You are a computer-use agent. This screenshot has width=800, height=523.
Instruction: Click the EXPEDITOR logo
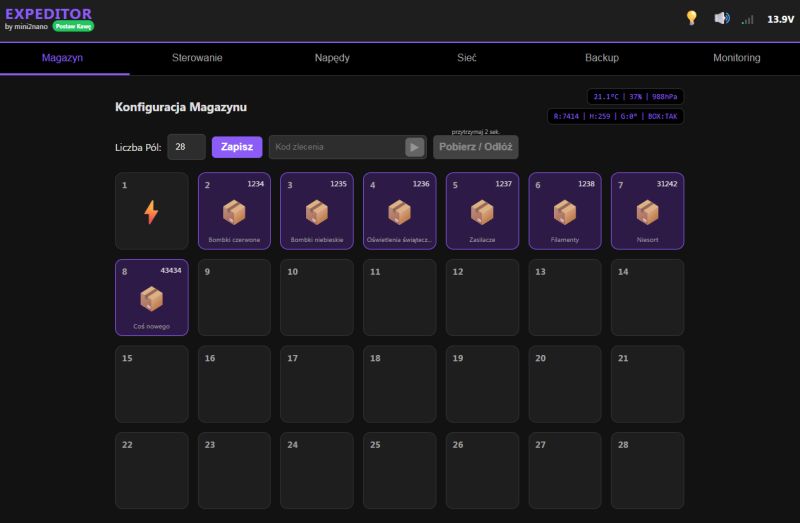coord(48,14)
